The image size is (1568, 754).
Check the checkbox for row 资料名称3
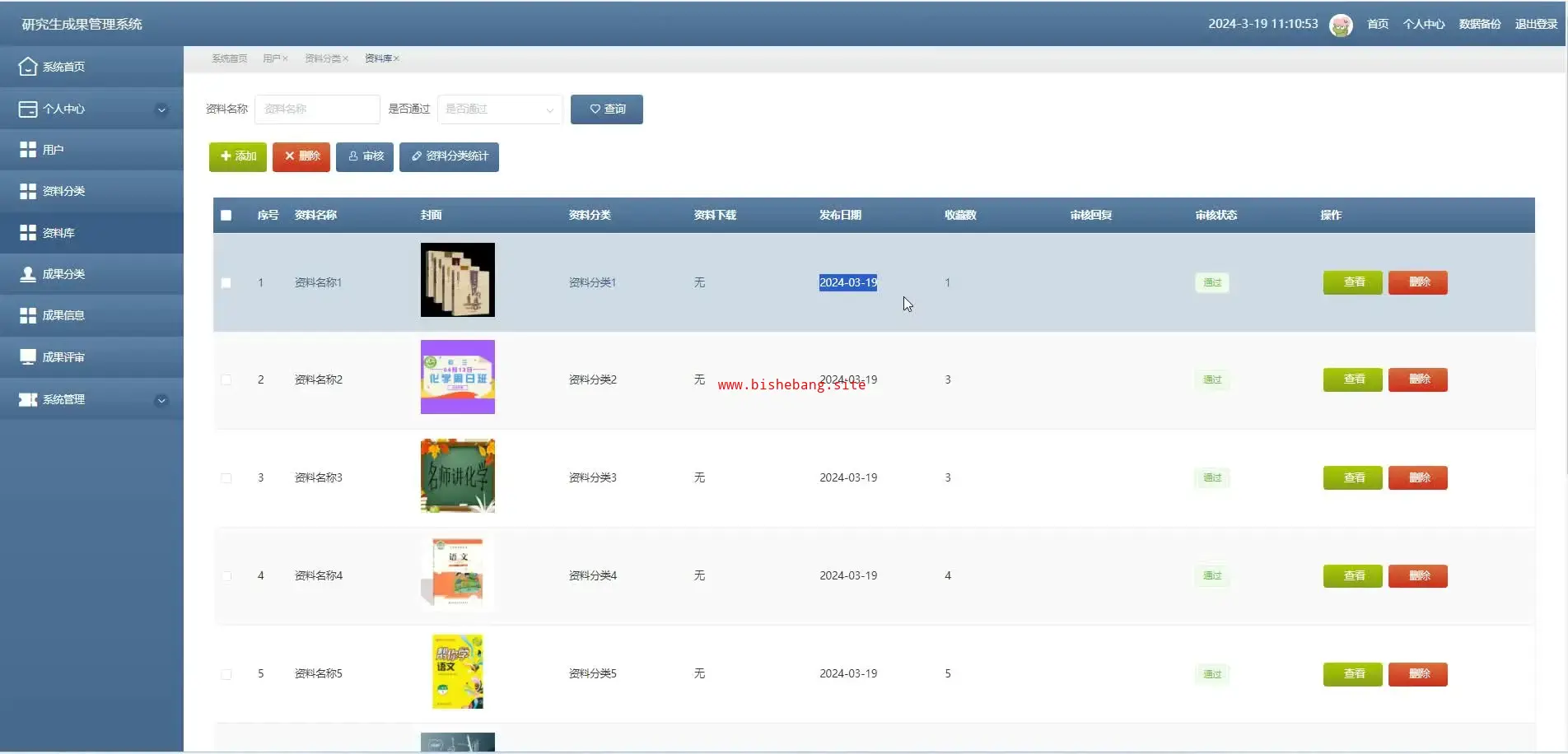(226, 478)
